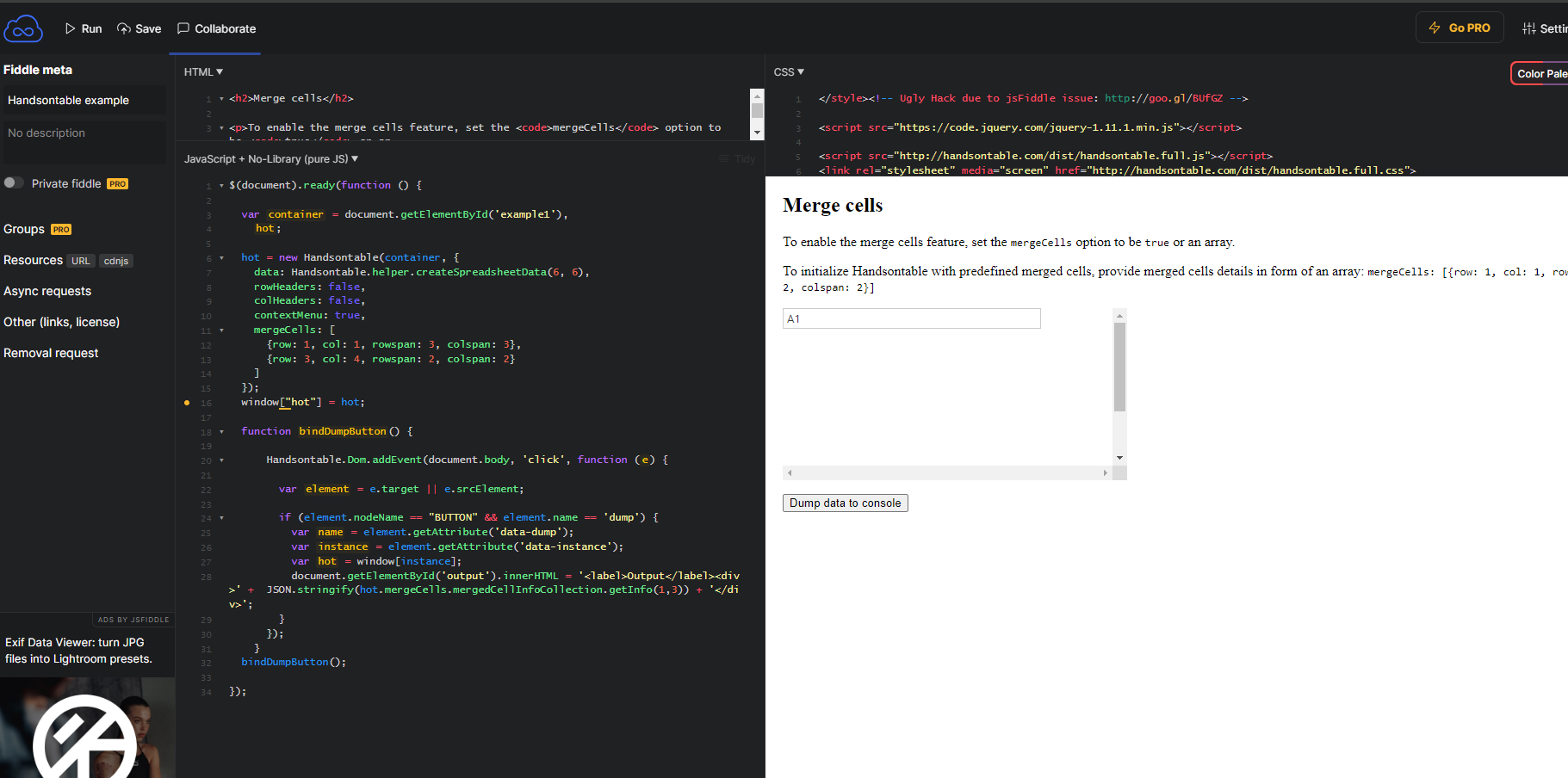Tidy the JavaScript code

(x=737, y=159)
